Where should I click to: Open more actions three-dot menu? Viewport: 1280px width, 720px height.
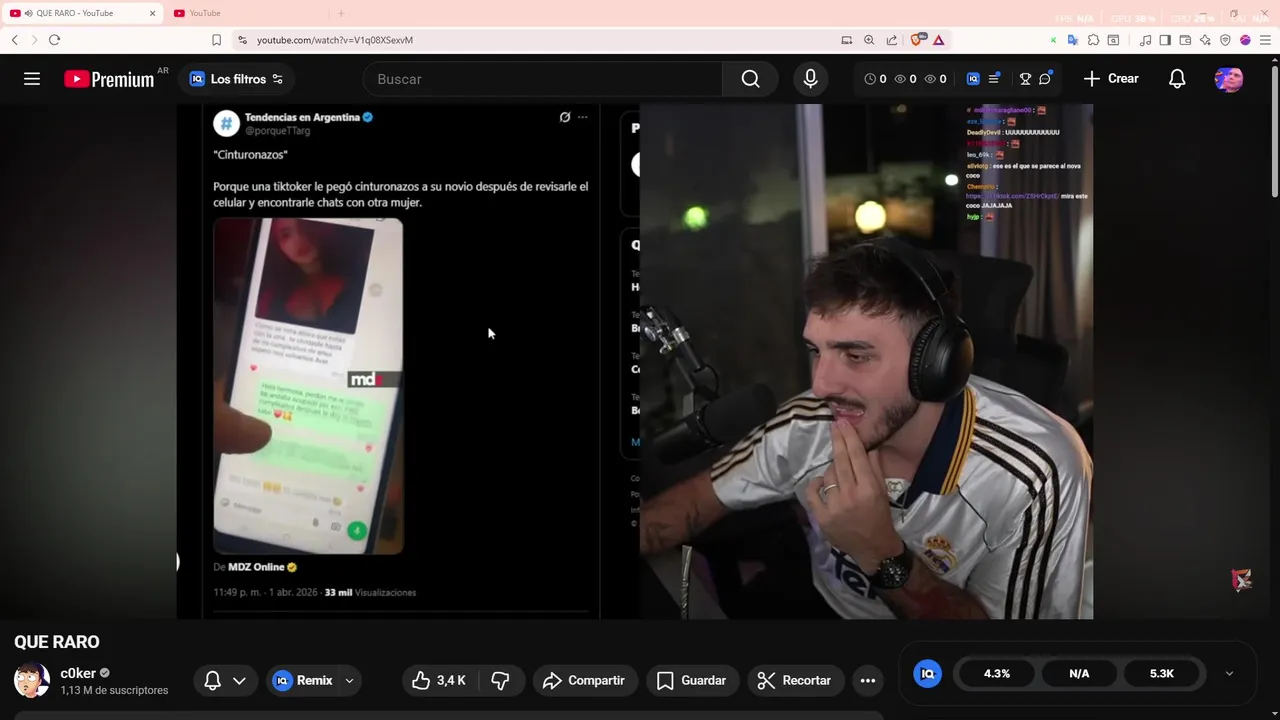coord(868,680)
